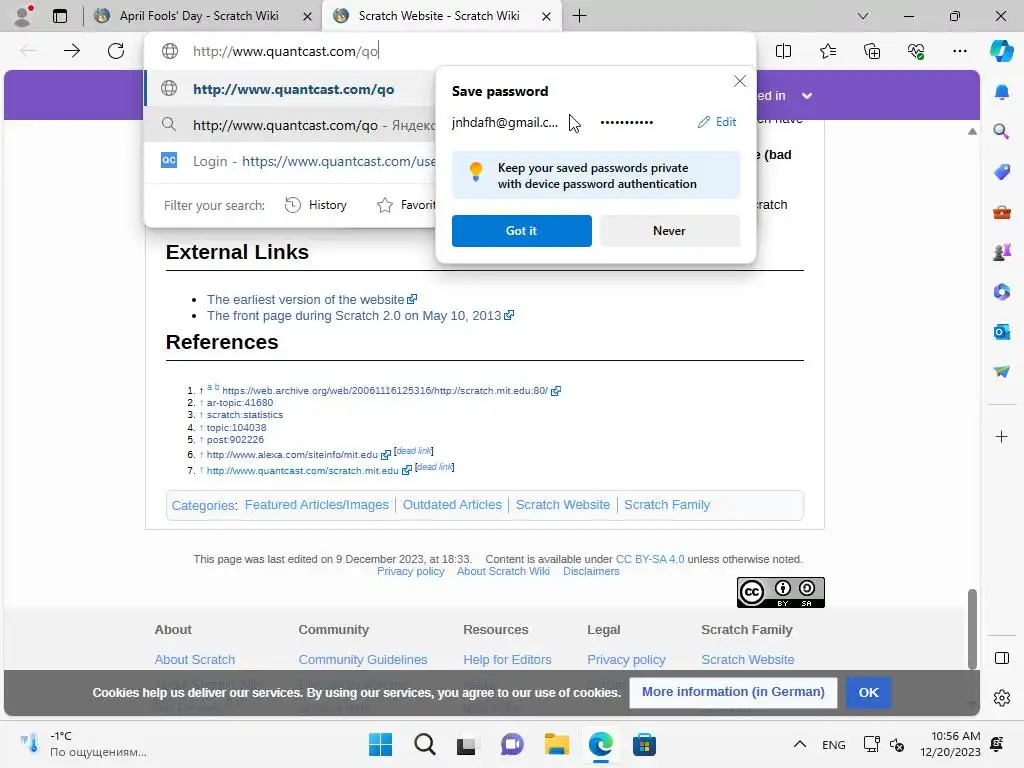Switch to April Fools' Day tab

199,16
